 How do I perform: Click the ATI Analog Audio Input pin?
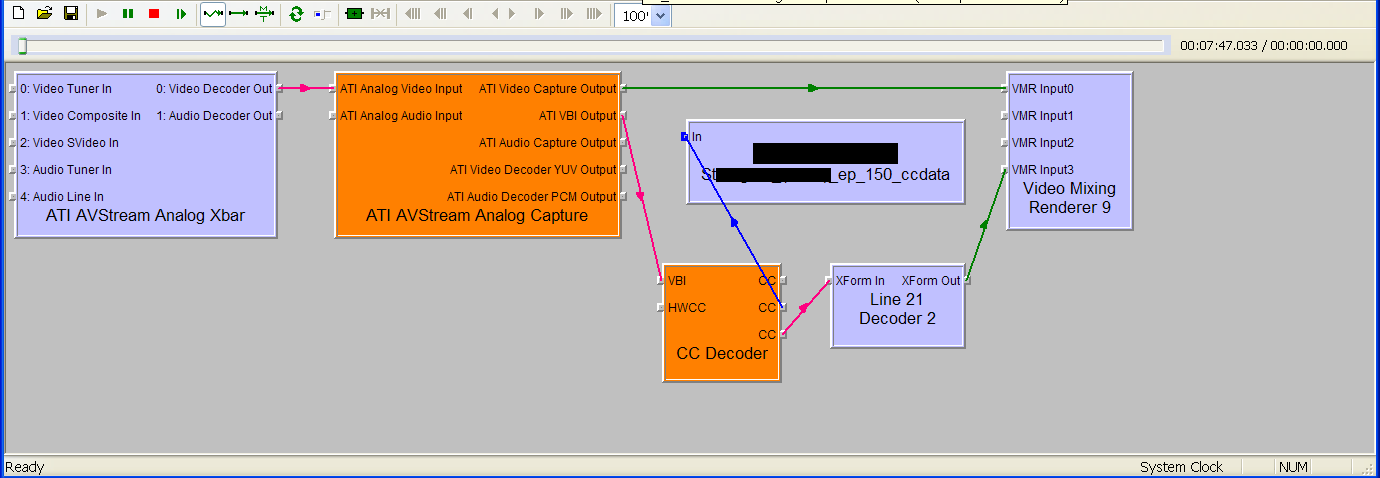[x=401, y=116]
